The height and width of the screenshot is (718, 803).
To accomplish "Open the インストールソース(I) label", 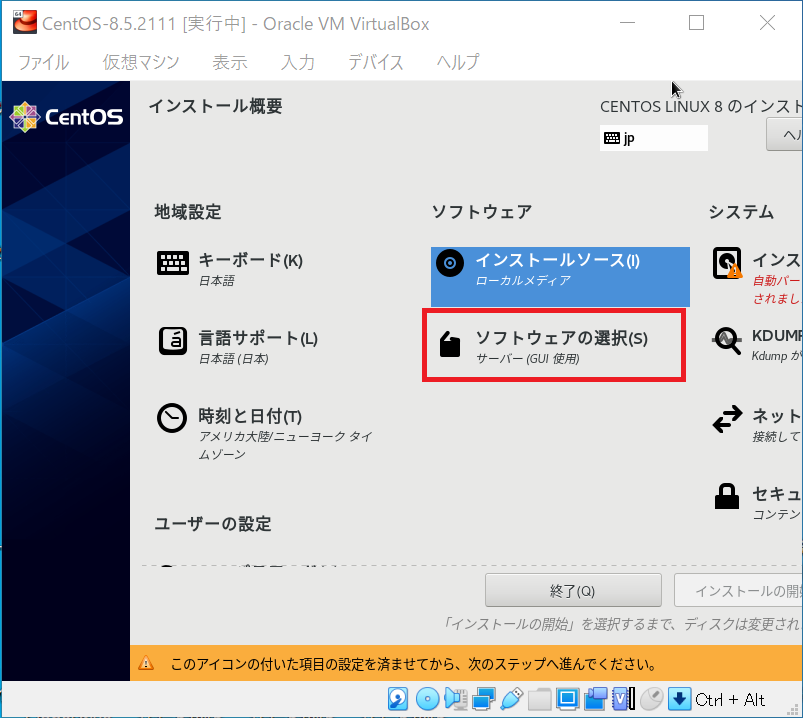I will tap(558, 260).
